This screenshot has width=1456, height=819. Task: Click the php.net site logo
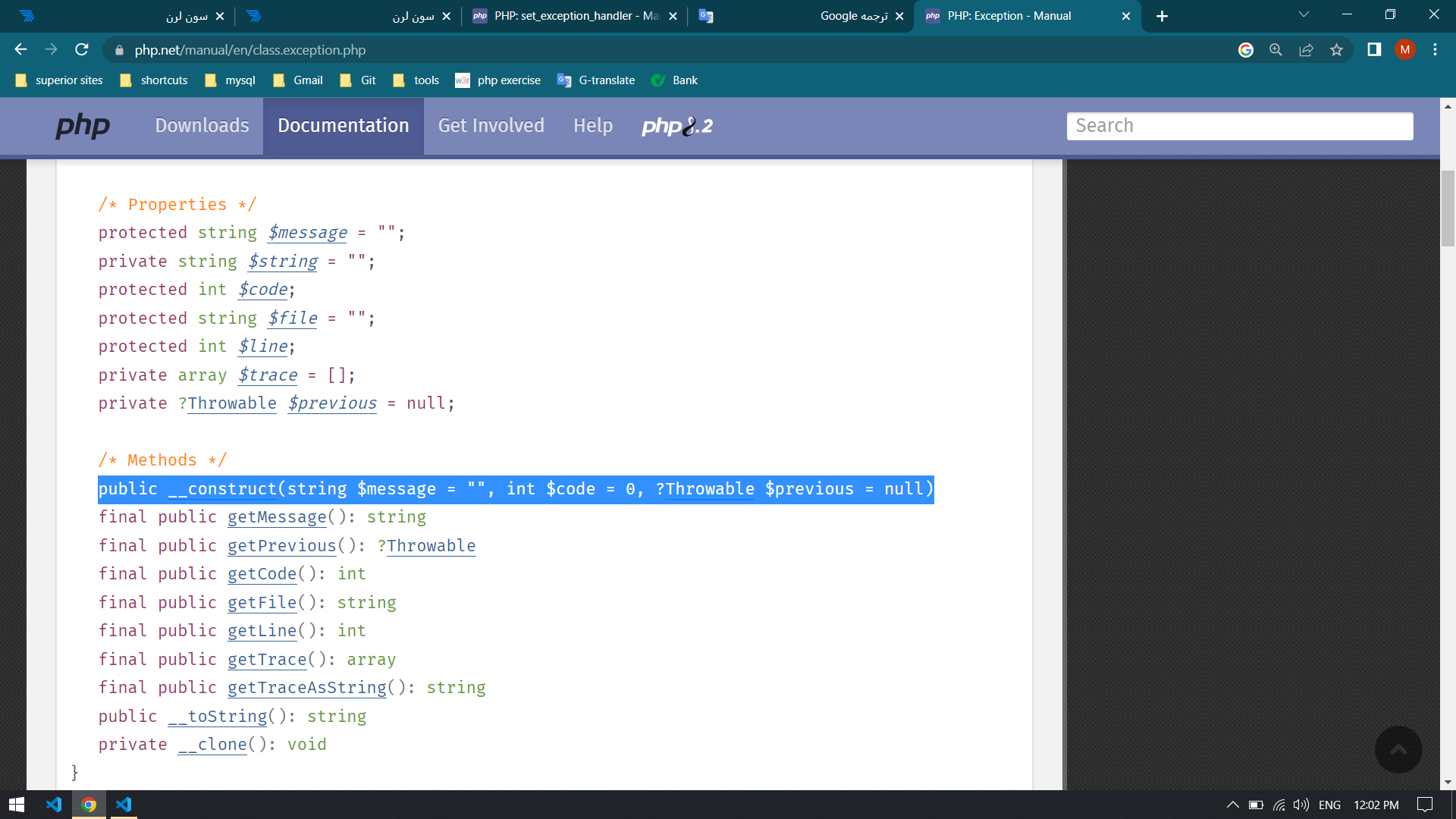click(82, 126)
